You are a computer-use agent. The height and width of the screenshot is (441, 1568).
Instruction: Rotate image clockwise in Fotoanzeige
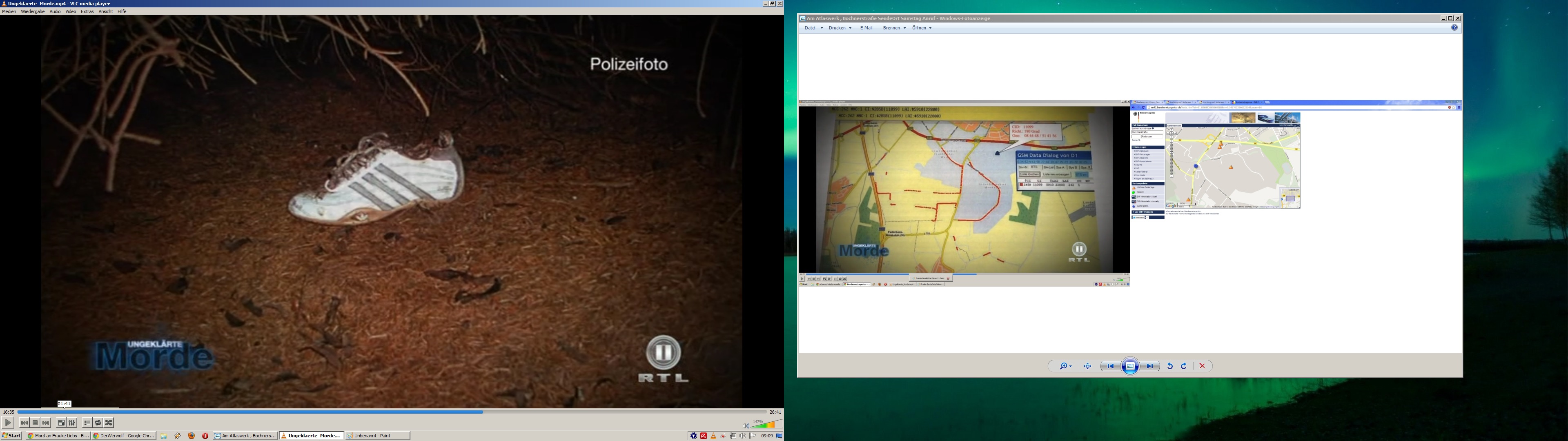tap(1184, 366)
